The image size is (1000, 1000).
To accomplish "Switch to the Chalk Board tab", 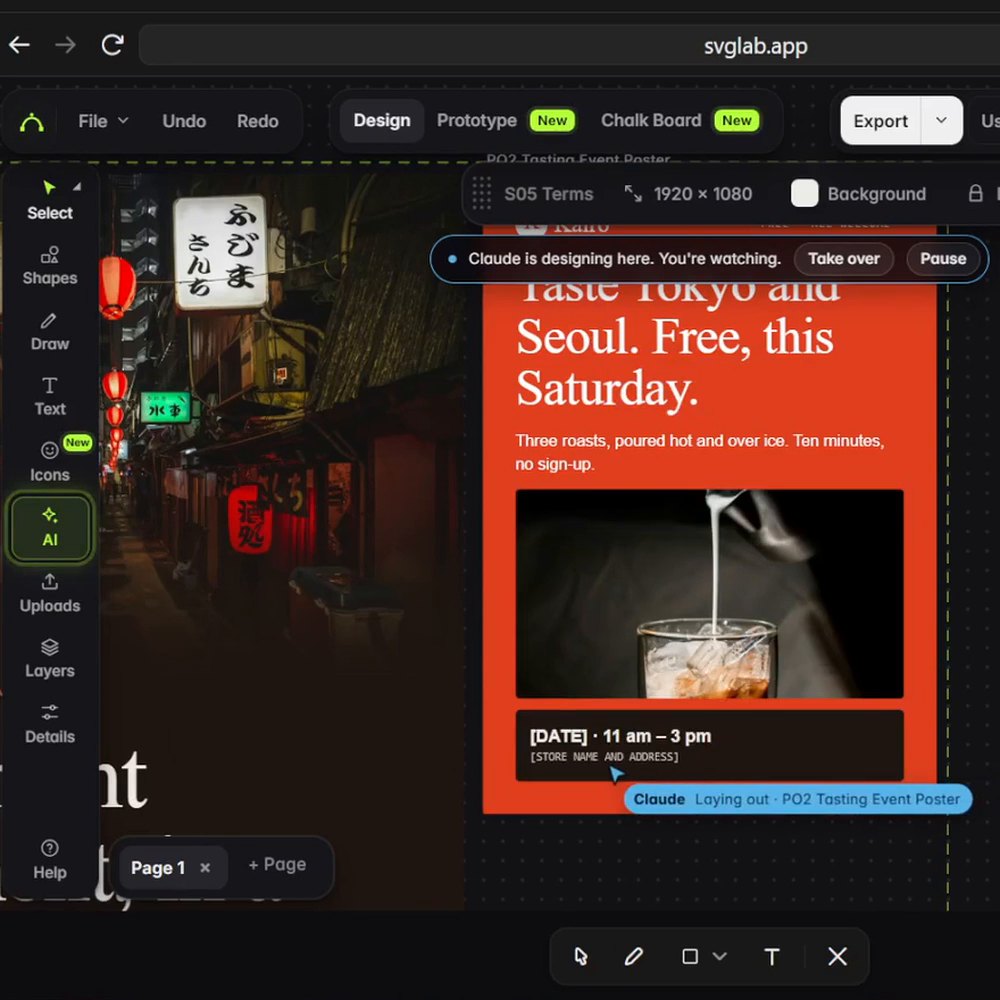I will tap(651, 121).
